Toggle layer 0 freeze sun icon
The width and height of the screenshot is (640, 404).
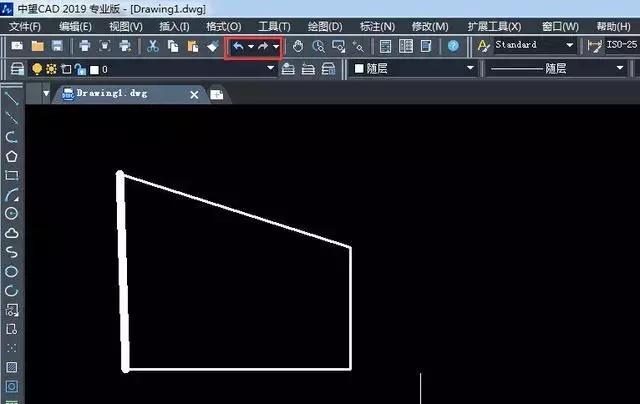(x=51, y=69)
